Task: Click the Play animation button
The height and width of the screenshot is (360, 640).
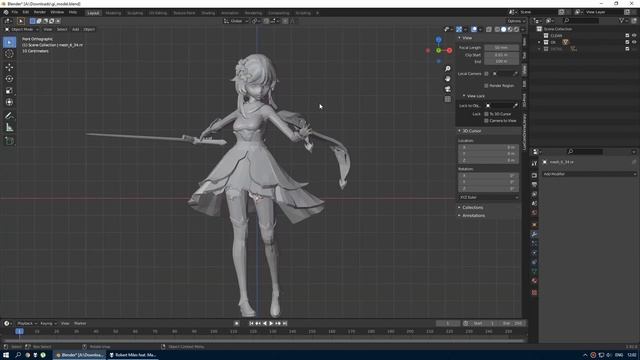Action: click(x=271, y=323)
